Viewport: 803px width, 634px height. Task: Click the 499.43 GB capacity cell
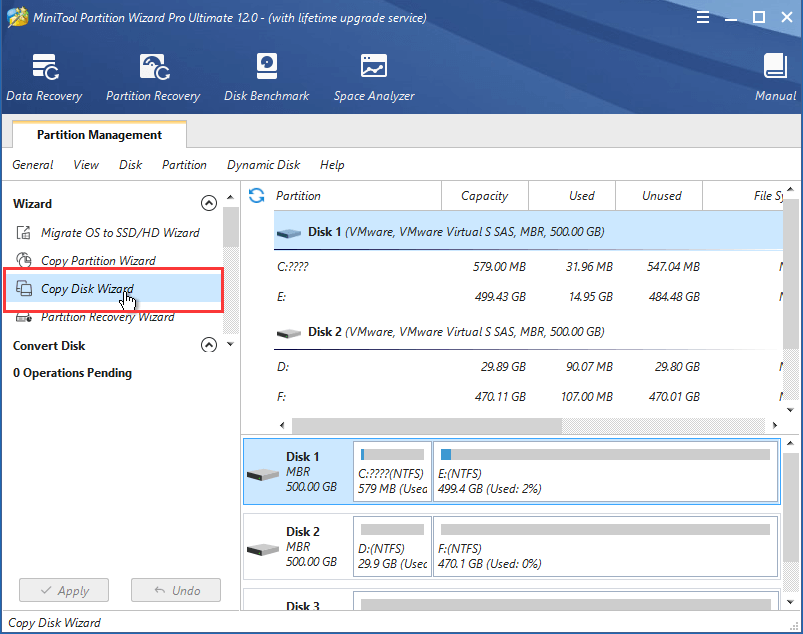click(500, 297)
